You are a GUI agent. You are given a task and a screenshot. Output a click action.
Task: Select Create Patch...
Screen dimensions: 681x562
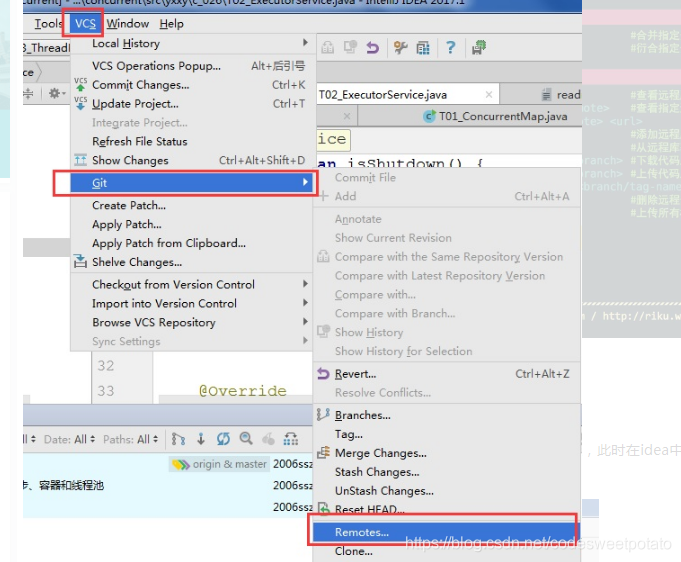point(191,205)
